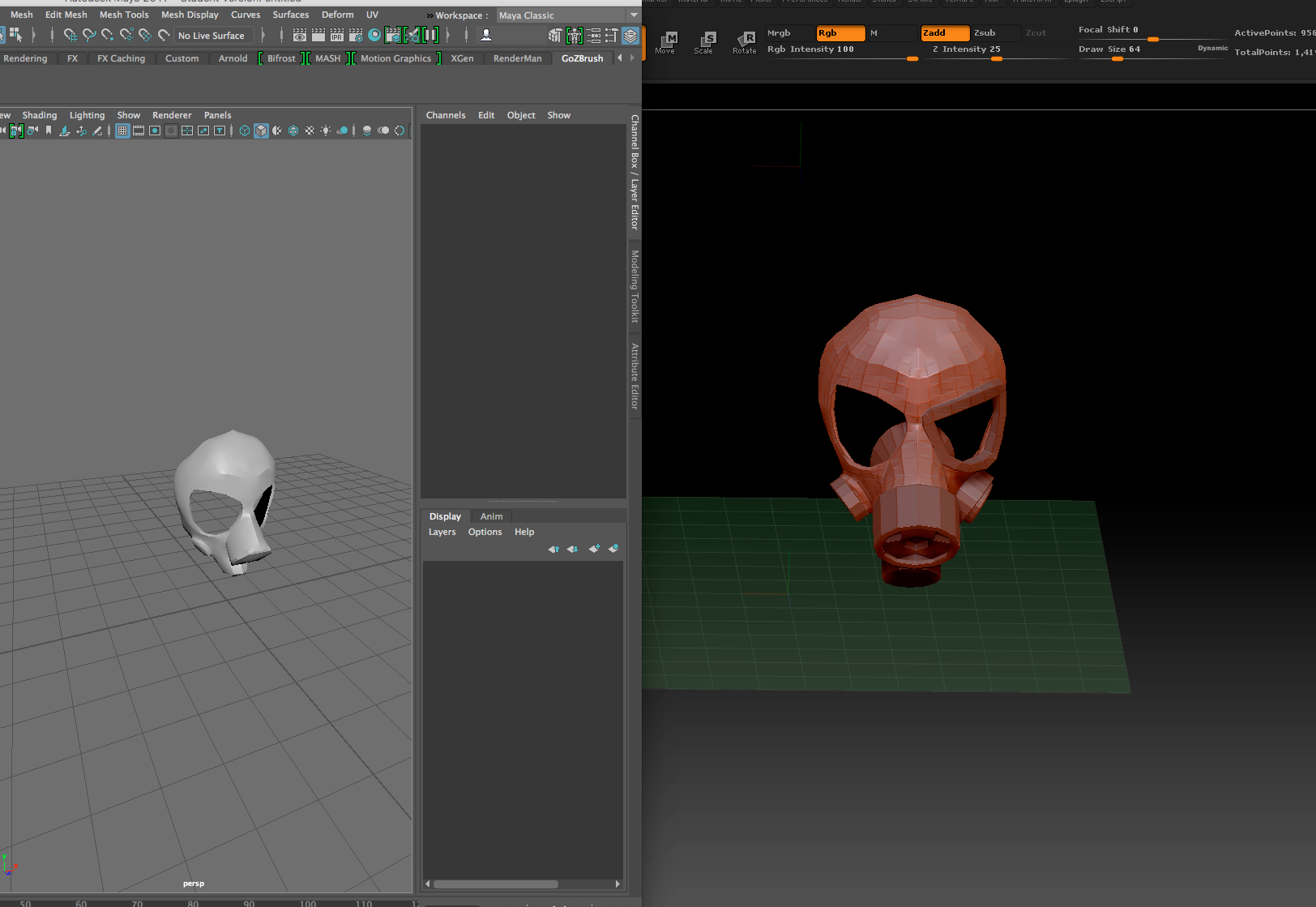Expand shelf tabs with right scroll arrow
This screenshot has width=1316, height=907.
(x=632, y=58)
